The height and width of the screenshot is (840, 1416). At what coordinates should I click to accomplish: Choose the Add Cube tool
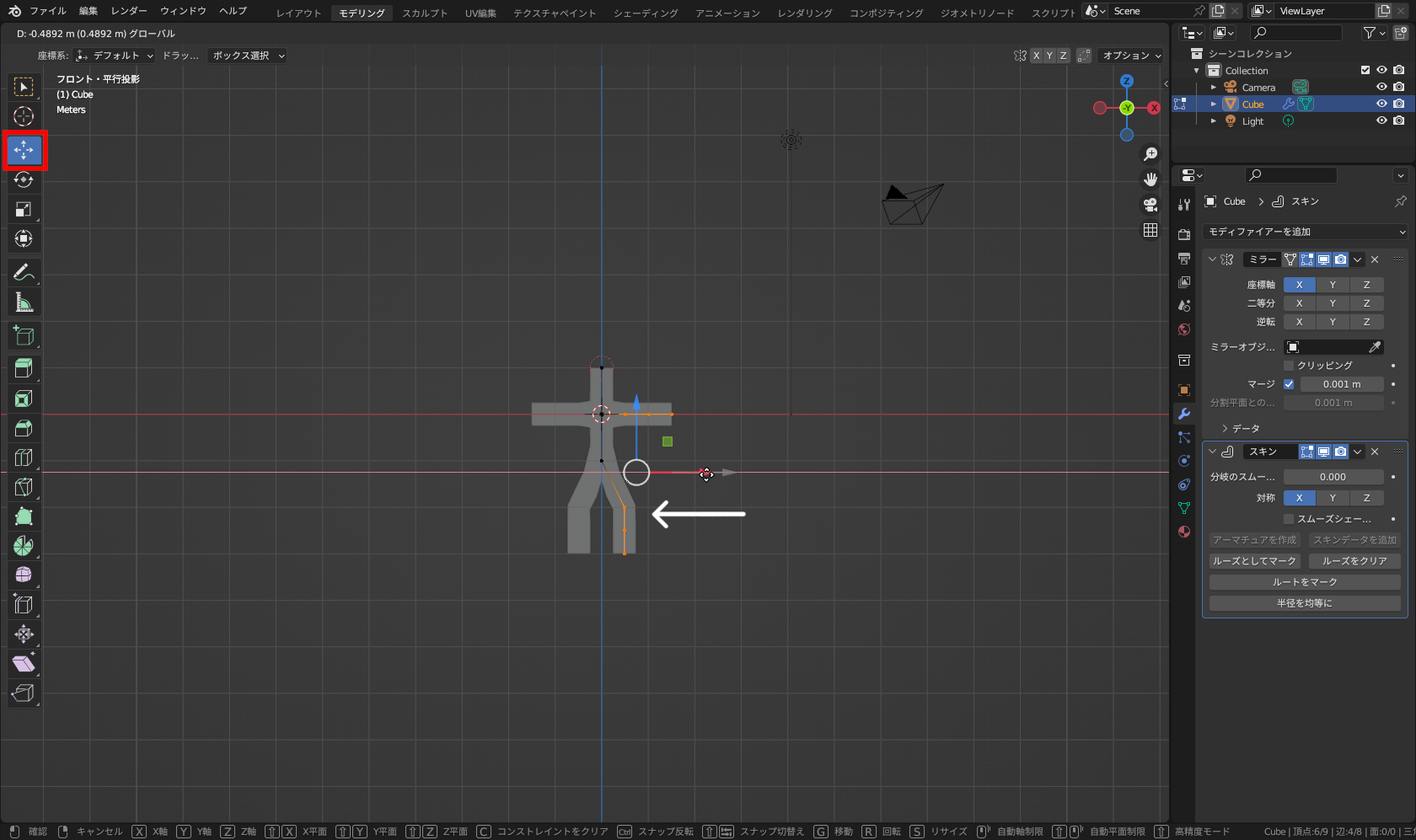24,335
